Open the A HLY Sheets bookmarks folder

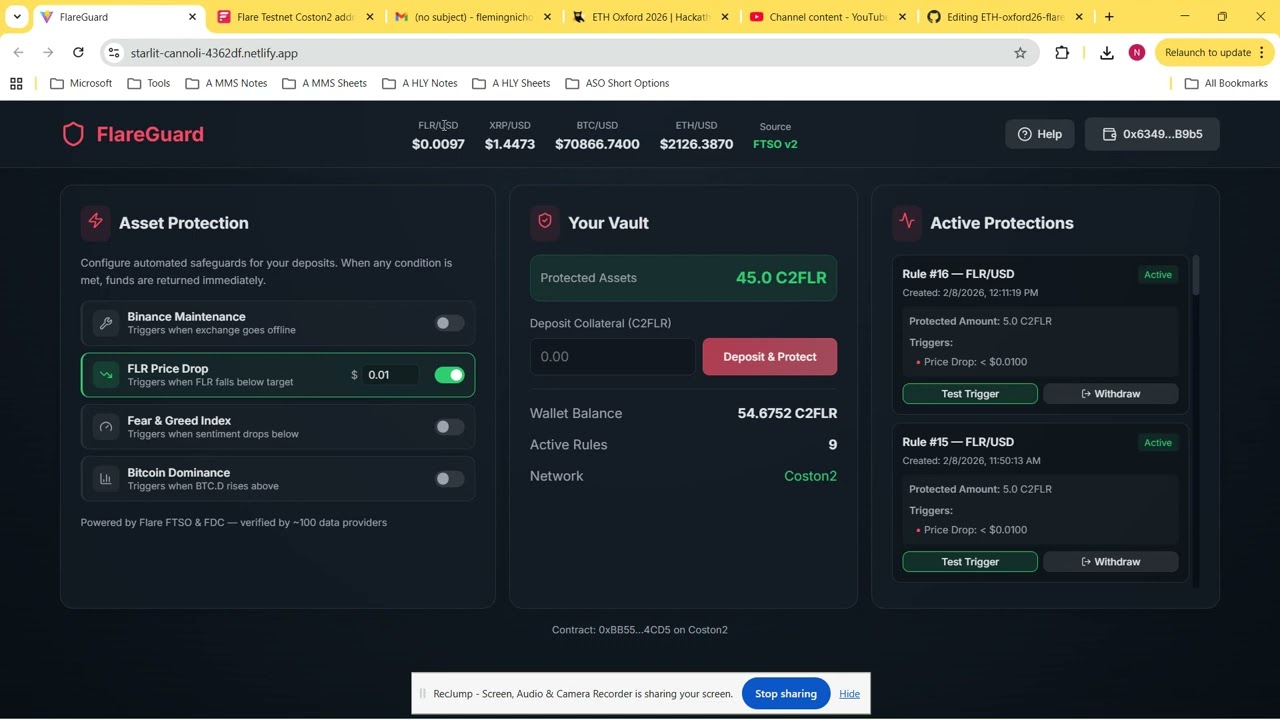[x=511, y=83]
